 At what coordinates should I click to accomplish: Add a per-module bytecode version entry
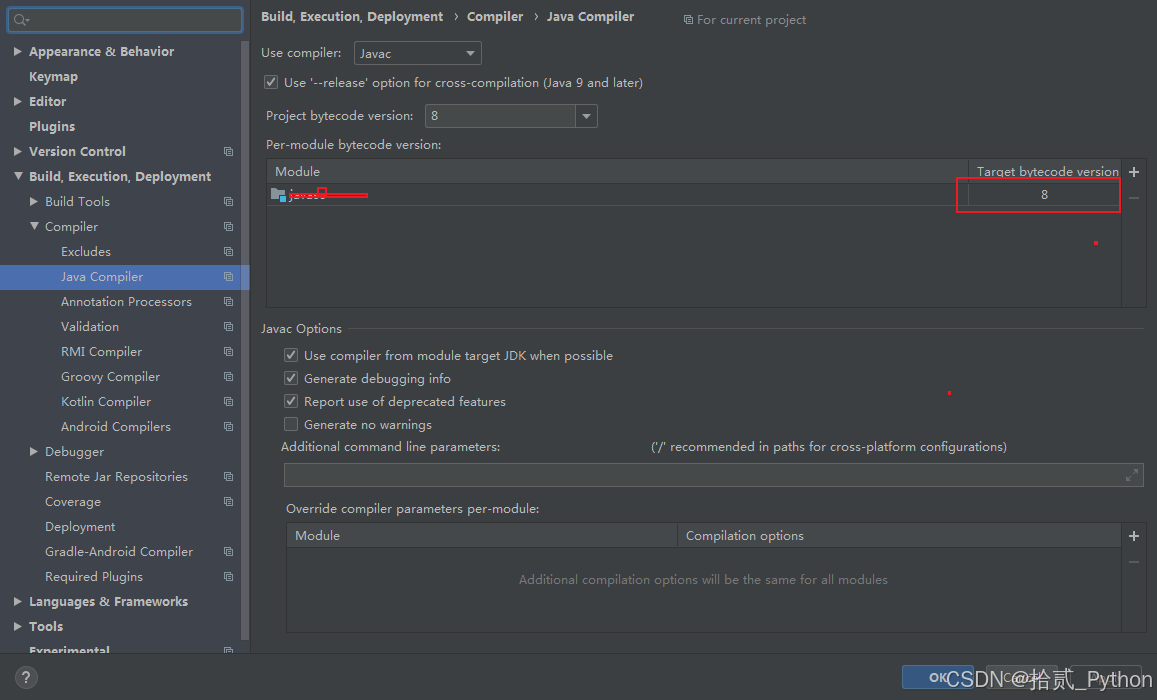1134,172
